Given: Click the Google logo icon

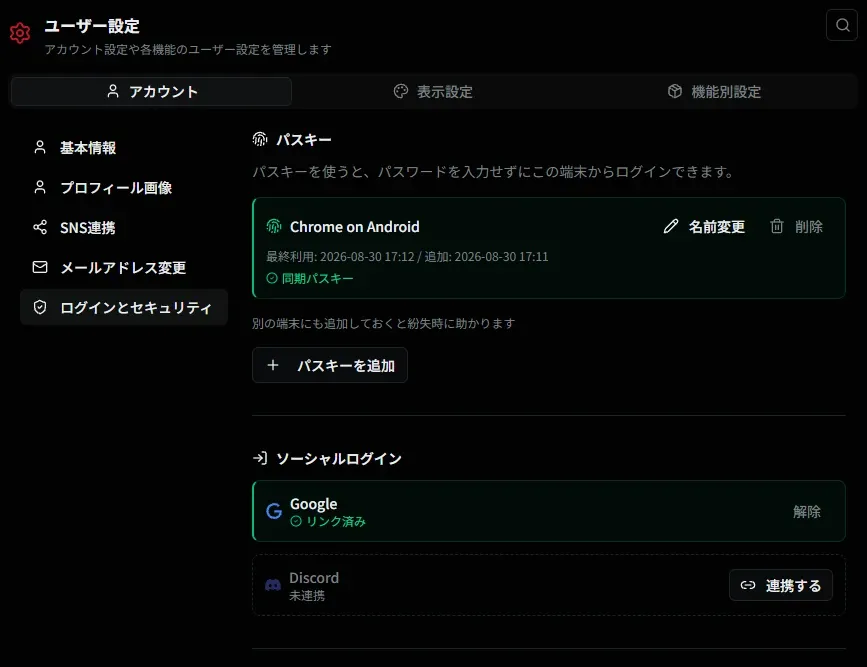Looking at the screenshot, I should (x=274, y=511).
